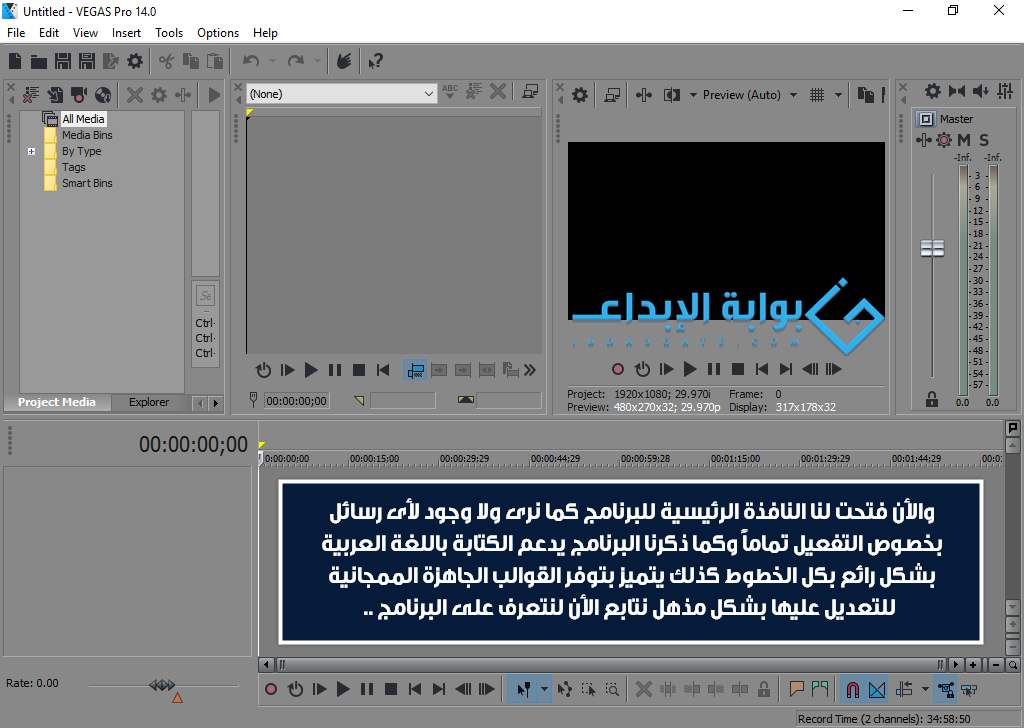The height and width of the screenshot is (728, 1024).
Task: Open the (None) Trimmer history dropdown
Action: pyautogui.click(x=342, y=94)
